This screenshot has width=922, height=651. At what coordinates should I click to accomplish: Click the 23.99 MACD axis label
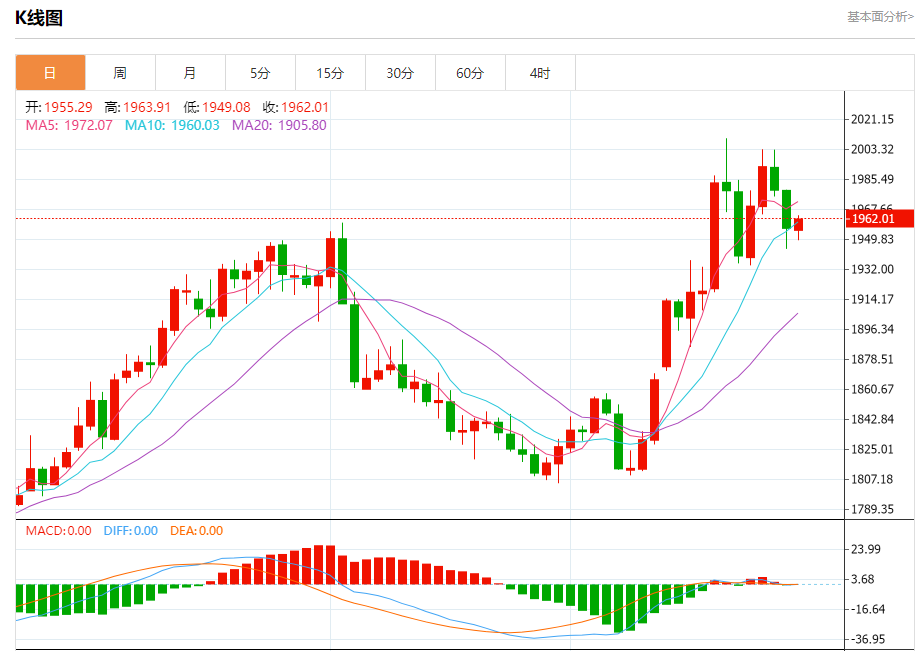pyautogui.click(x=866, y=549)
